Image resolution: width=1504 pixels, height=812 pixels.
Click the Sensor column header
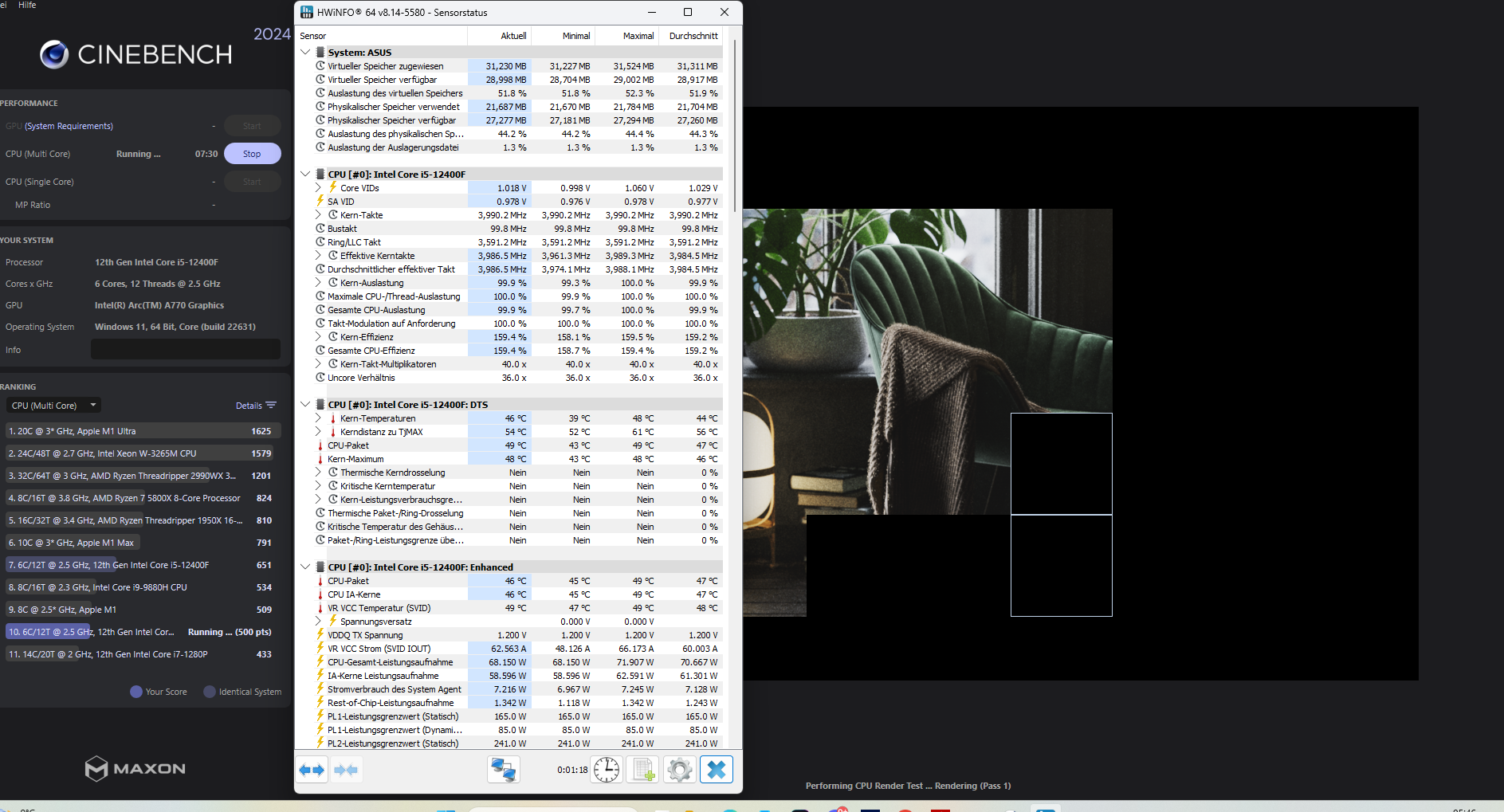[381, 36]
